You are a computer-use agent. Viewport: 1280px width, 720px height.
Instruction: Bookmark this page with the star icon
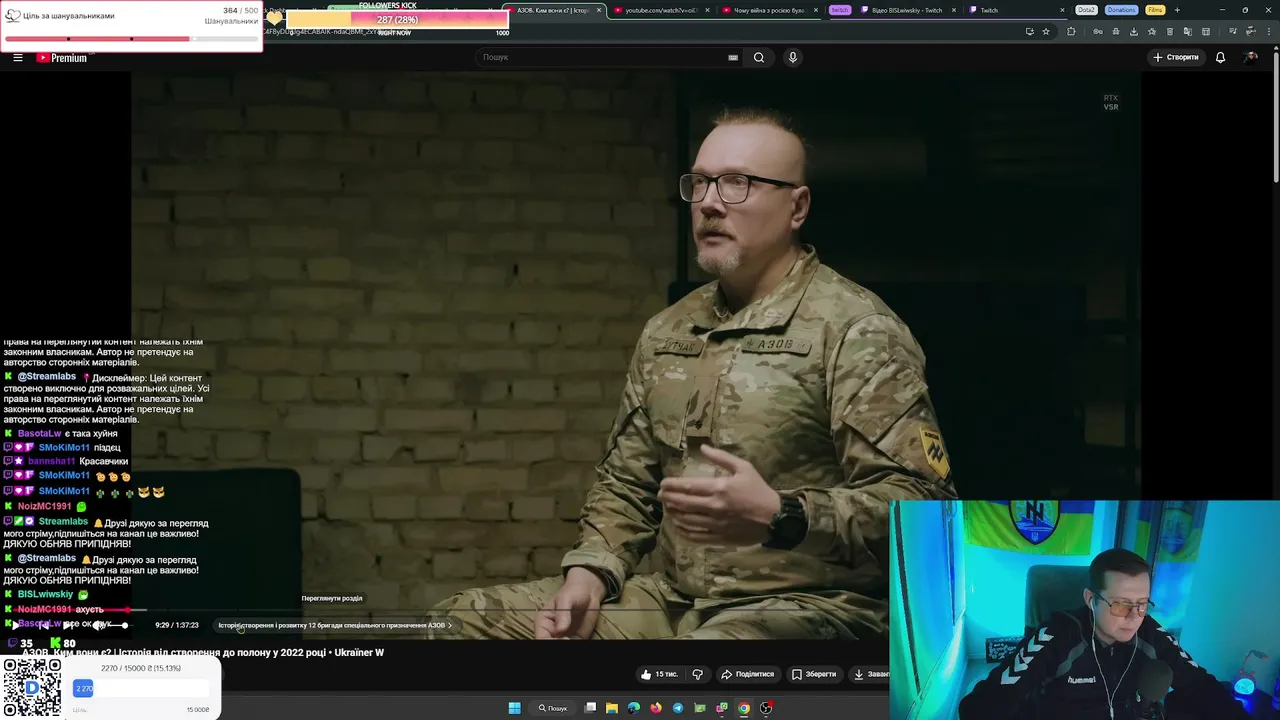(x=1046, y=31)
